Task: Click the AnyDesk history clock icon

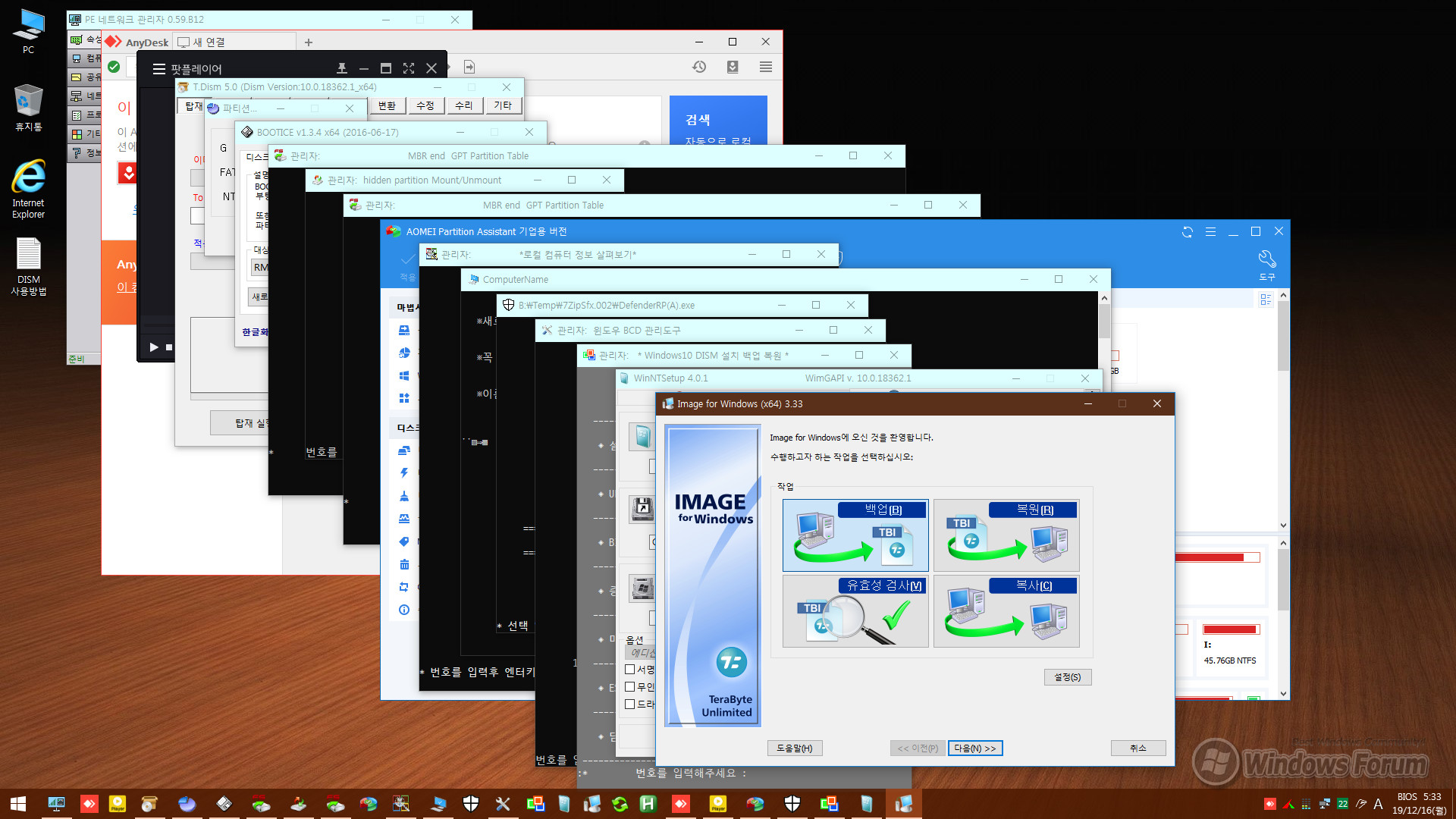Action: coord(699,67)
